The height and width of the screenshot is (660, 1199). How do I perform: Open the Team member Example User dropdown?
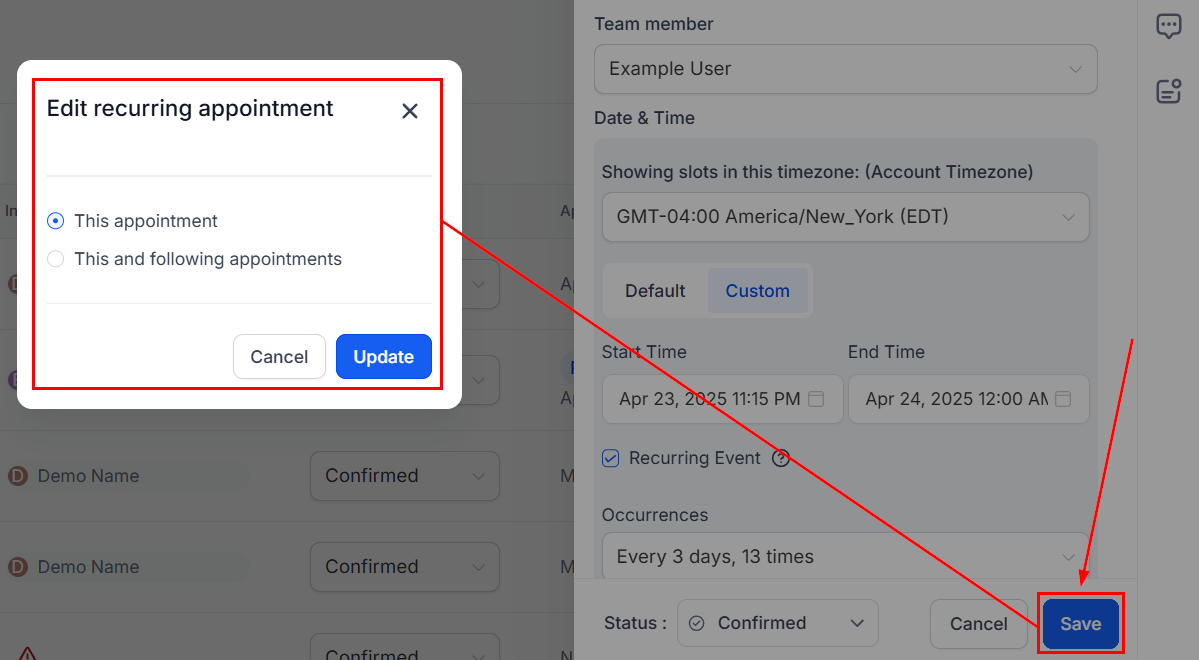click(846, 69)
